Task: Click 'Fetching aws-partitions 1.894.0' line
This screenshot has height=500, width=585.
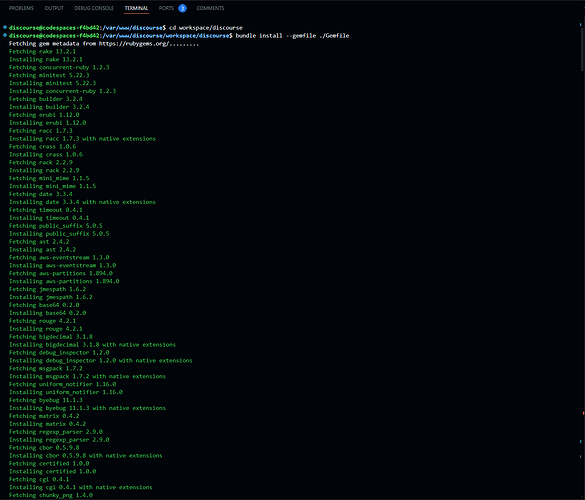Action: (x=61, y=274)
